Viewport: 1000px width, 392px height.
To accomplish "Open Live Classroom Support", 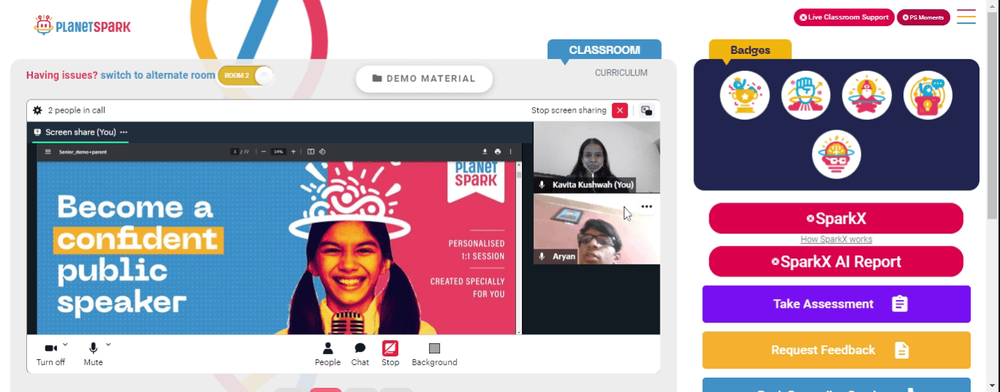I will pos(844,17).
